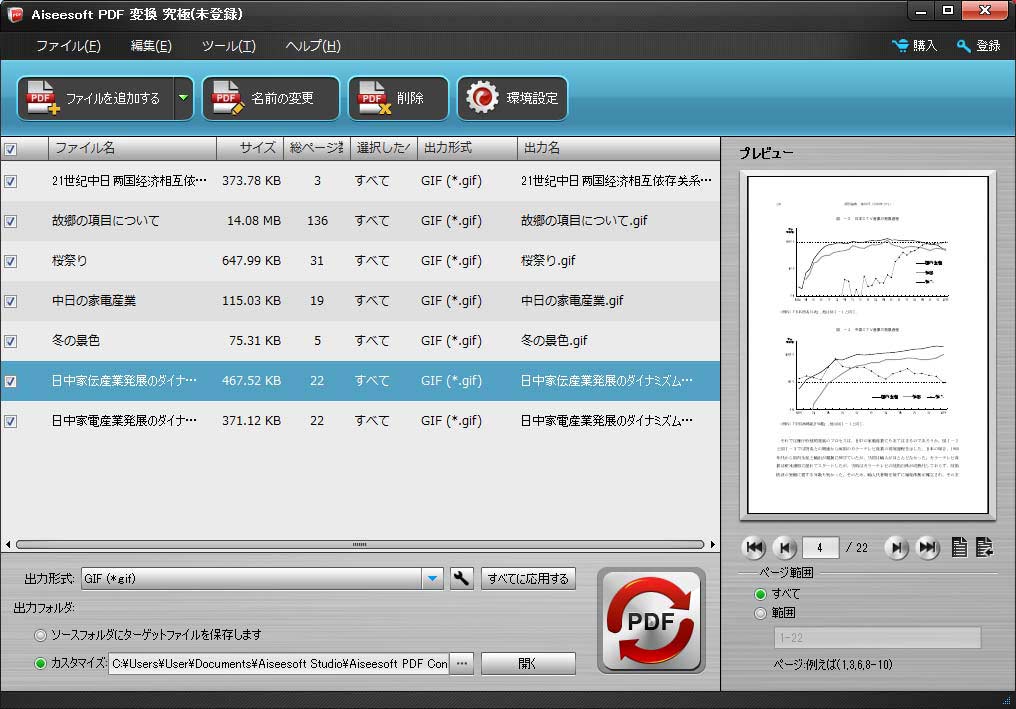
Task: Click the 登録 key icon
Action: coord(963,46)
